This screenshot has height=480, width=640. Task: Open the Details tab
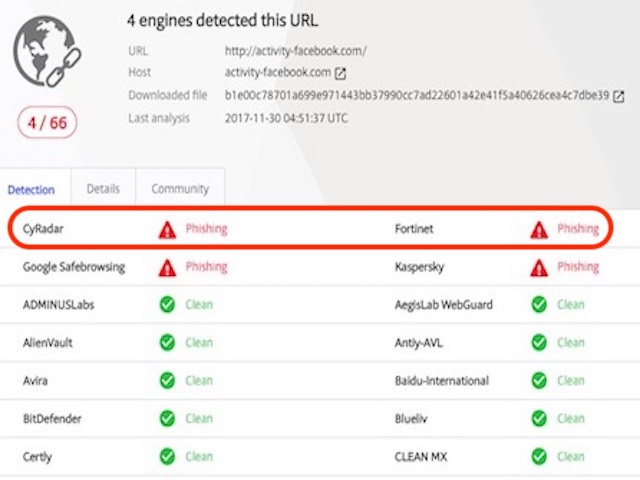[103, 189]
